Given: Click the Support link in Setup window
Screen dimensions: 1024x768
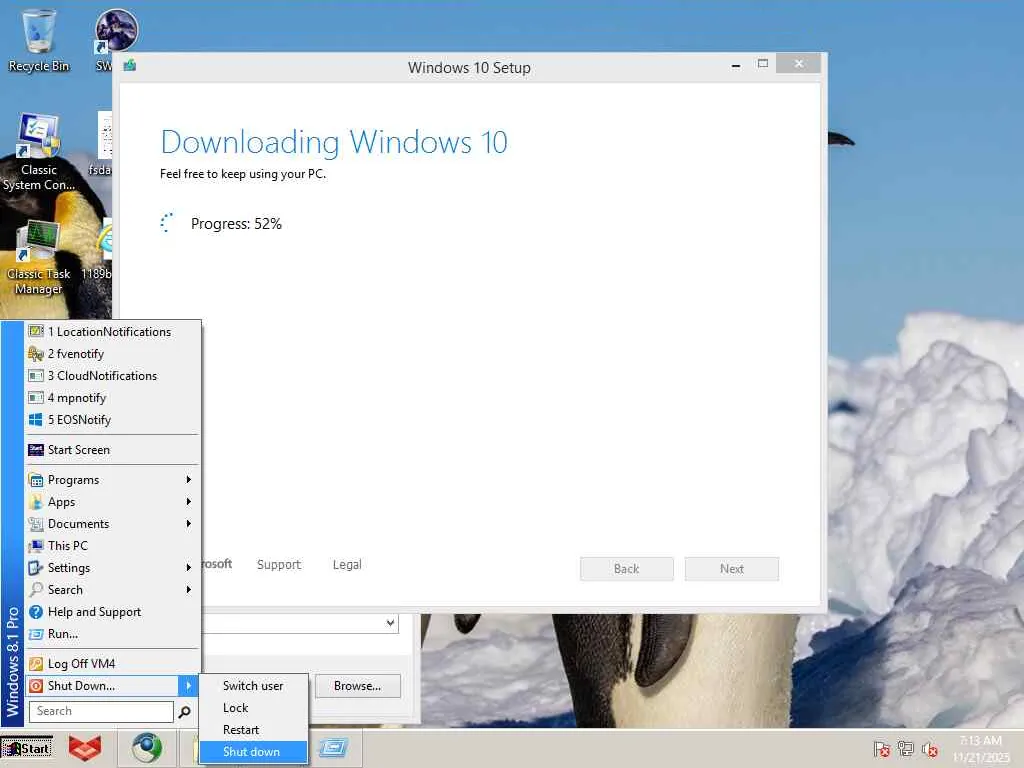Looking at the screenshot, I should point(279,565).
